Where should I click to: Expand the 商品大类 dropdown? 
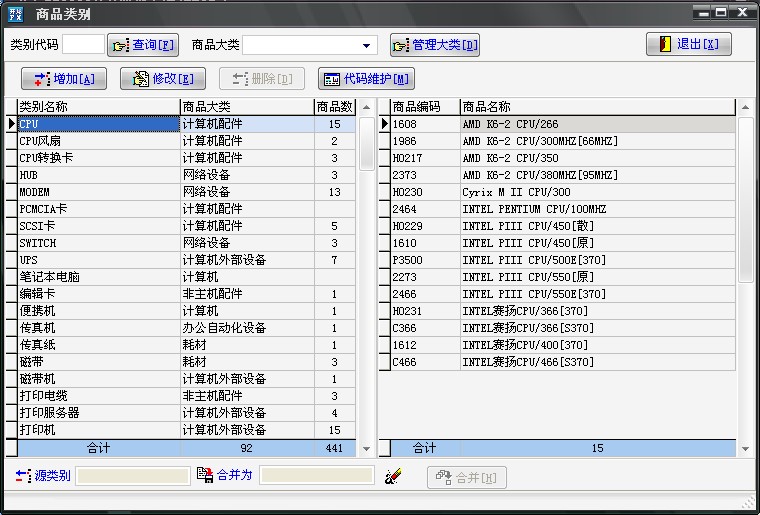[366, 46]
